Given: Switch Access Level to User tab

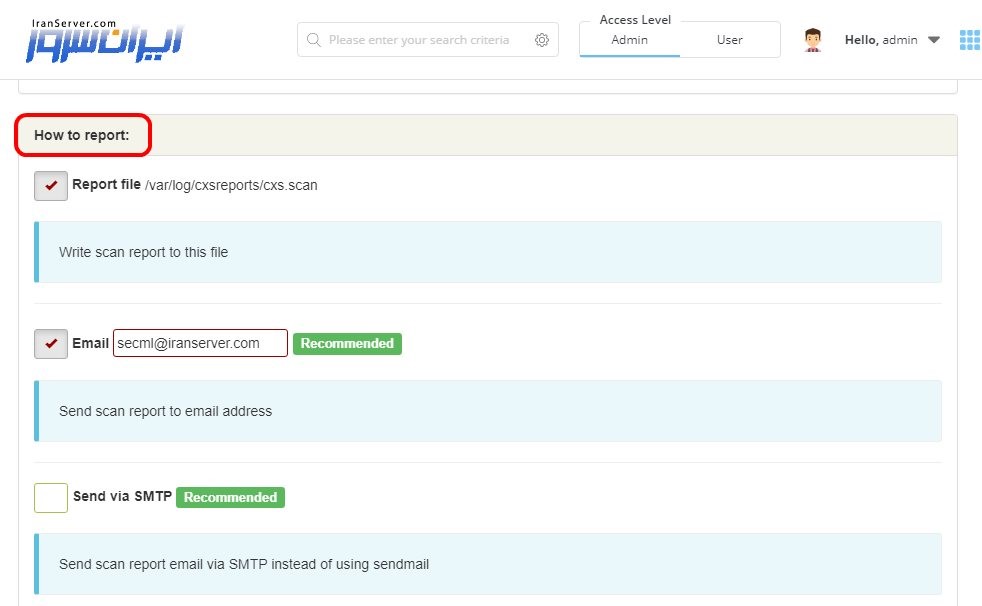Looking at the screenshot, I should (730, 40).
